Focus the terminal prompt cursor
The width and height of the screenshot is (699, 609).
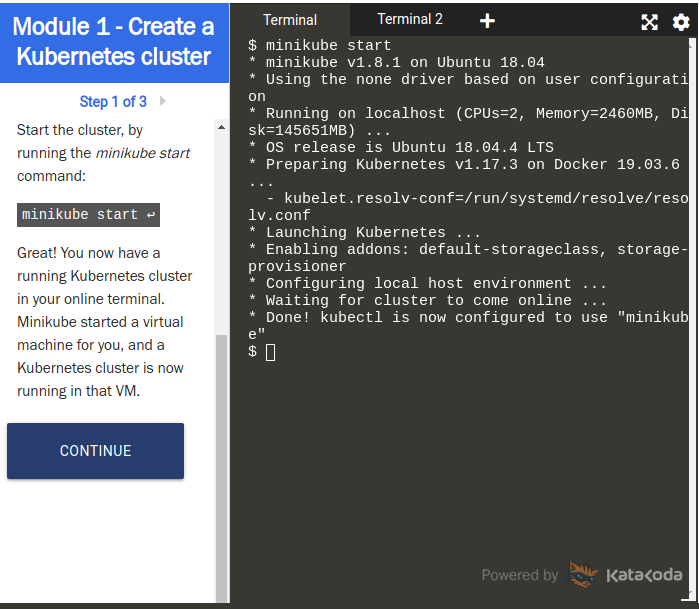coord(270,352)
